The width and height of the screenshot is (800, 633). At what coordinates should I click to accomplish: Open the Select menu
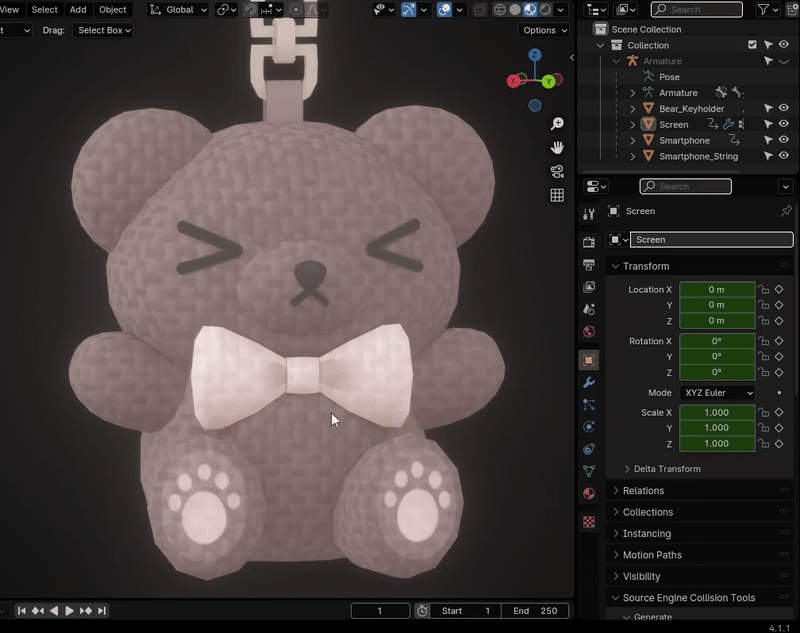(x=44, y=10)
